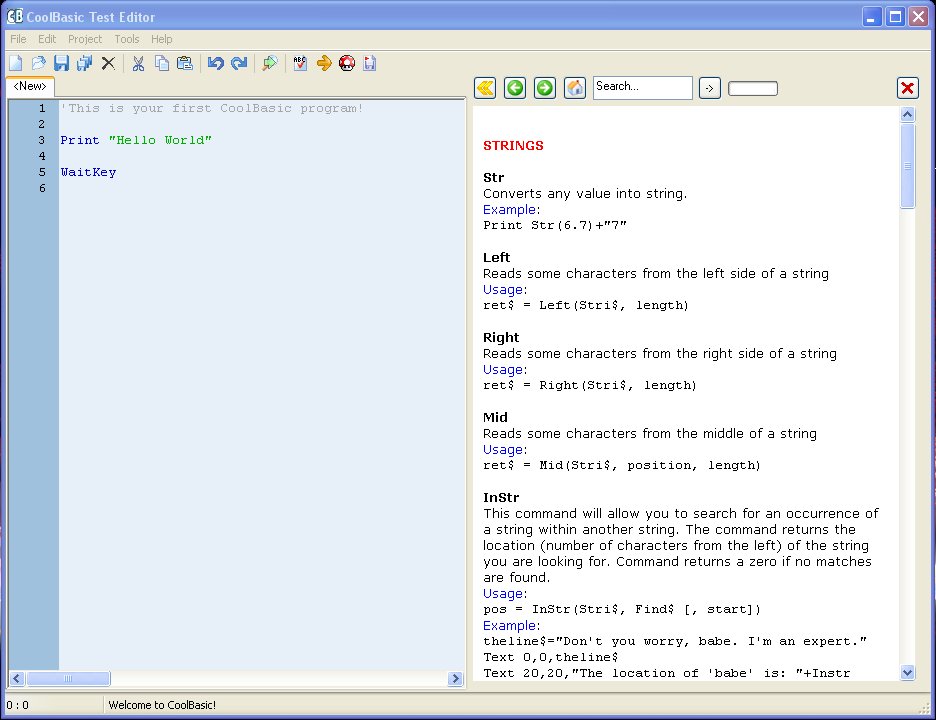
Task: Click 'Welcome to CoolBasic!' in status bar
Action: 162,705
